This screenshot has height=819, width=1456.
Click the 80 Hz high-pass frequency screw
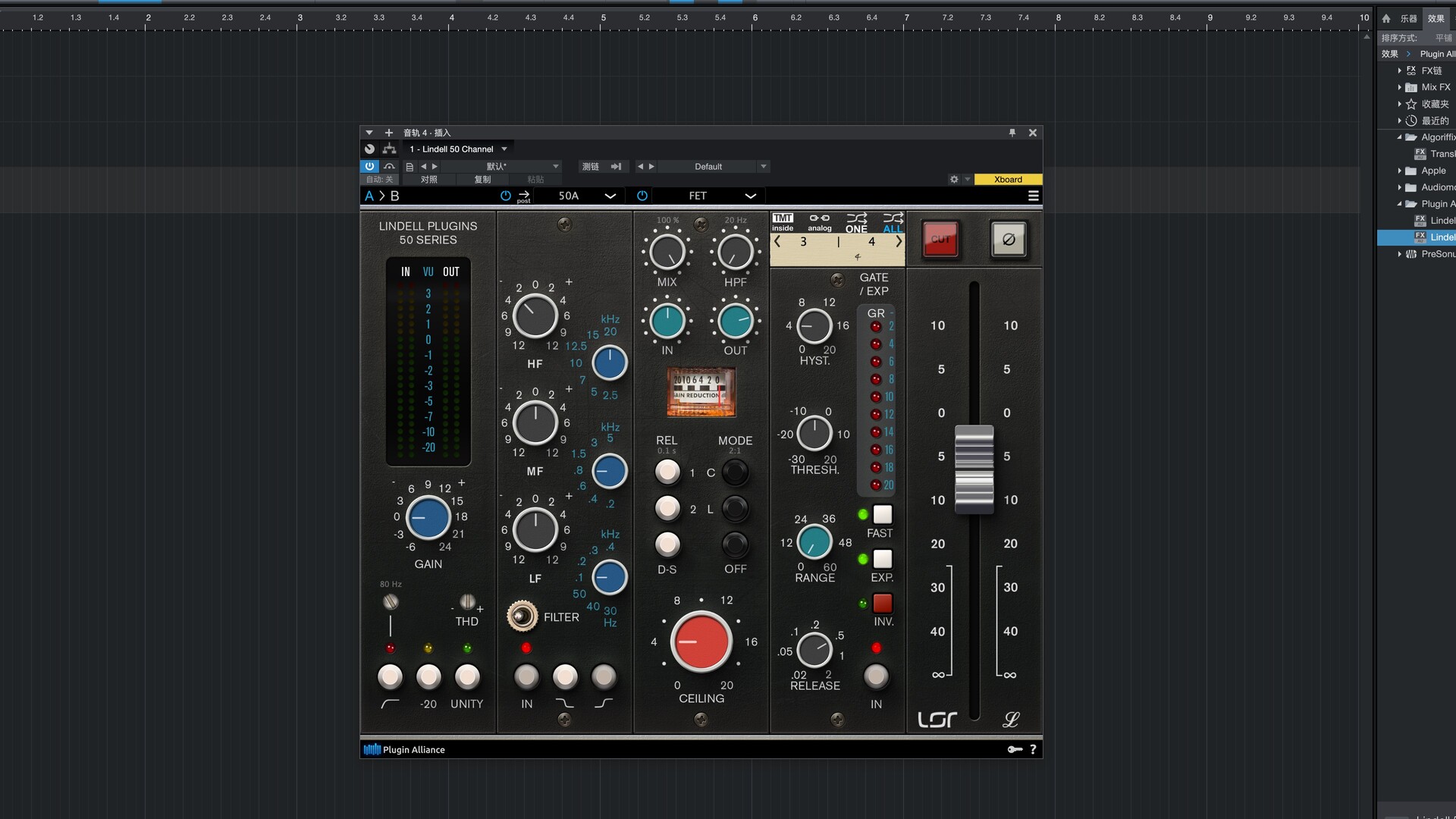pyautogui.click(x=391, y=602)
